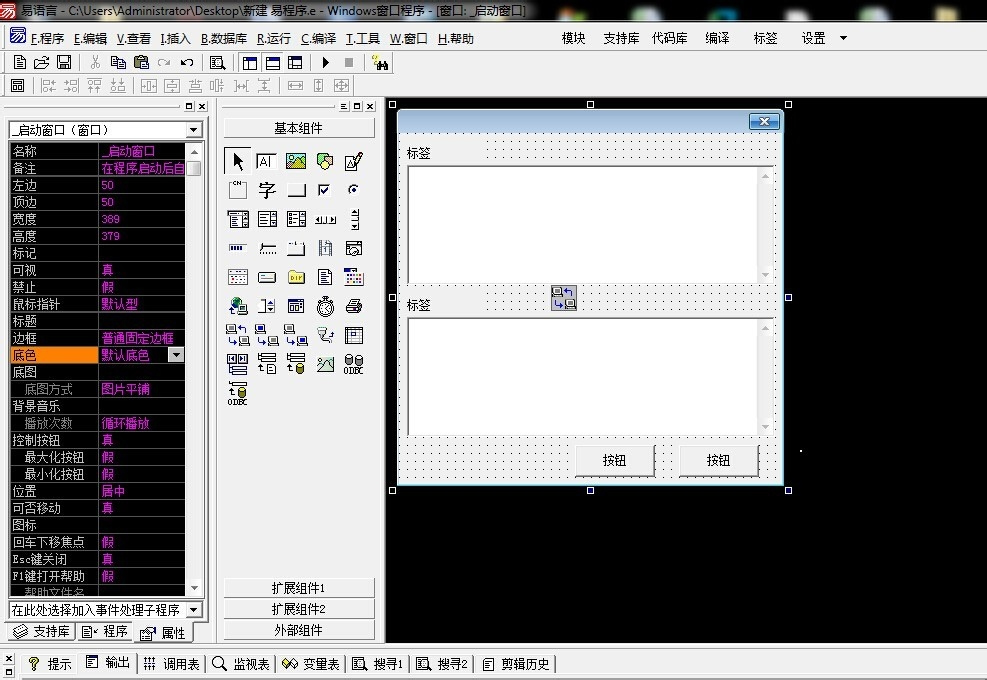Screen dimensions: 987x680
Task: Open the _启动窗口 object dropdown
Action: [x=194, y=130]
